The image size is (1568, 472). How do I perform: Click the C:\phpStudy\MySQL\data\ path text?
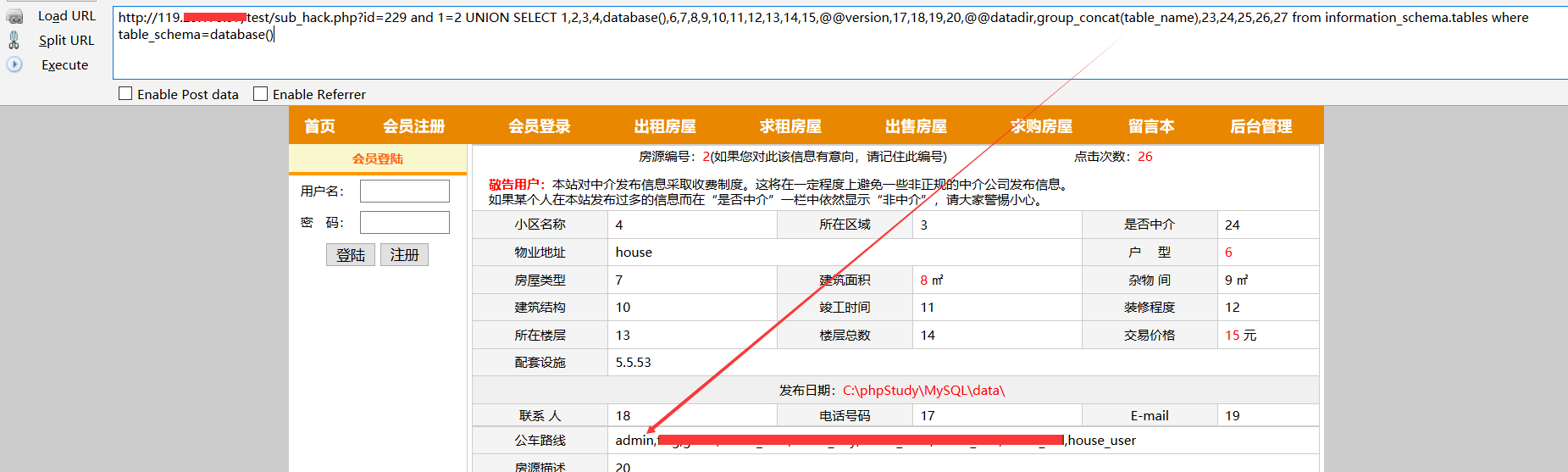click(x=923, y=391)
